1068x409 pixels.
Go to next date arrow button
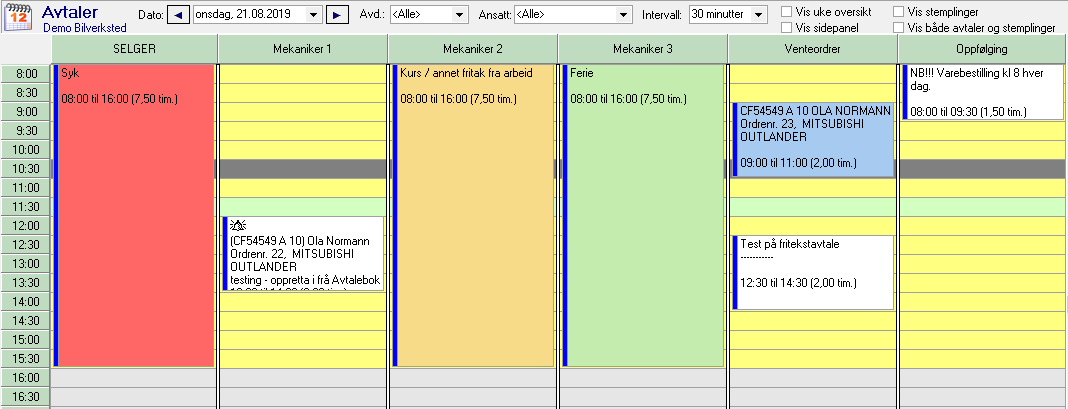[x=337, y=14]
